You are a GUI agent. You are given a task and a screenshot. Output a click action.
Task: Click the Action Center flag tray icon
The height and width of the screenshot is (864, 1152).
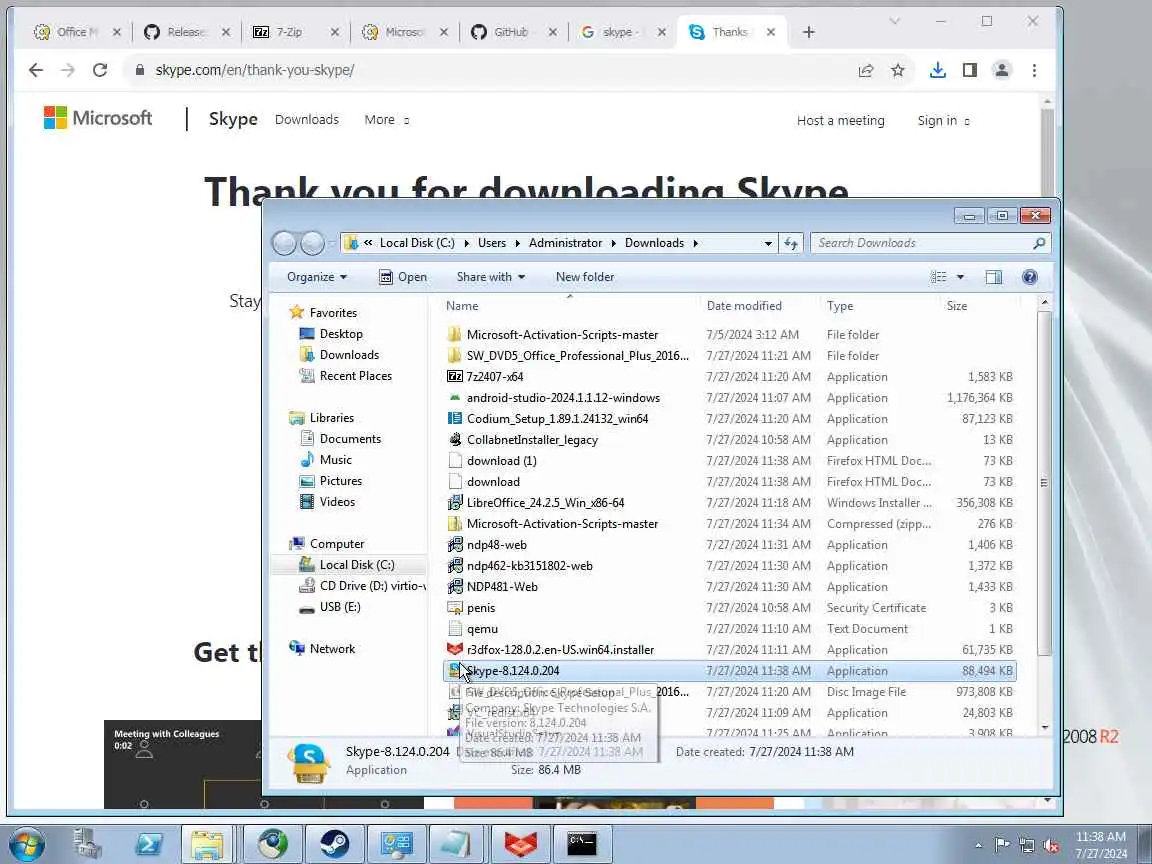(1002, 845)
